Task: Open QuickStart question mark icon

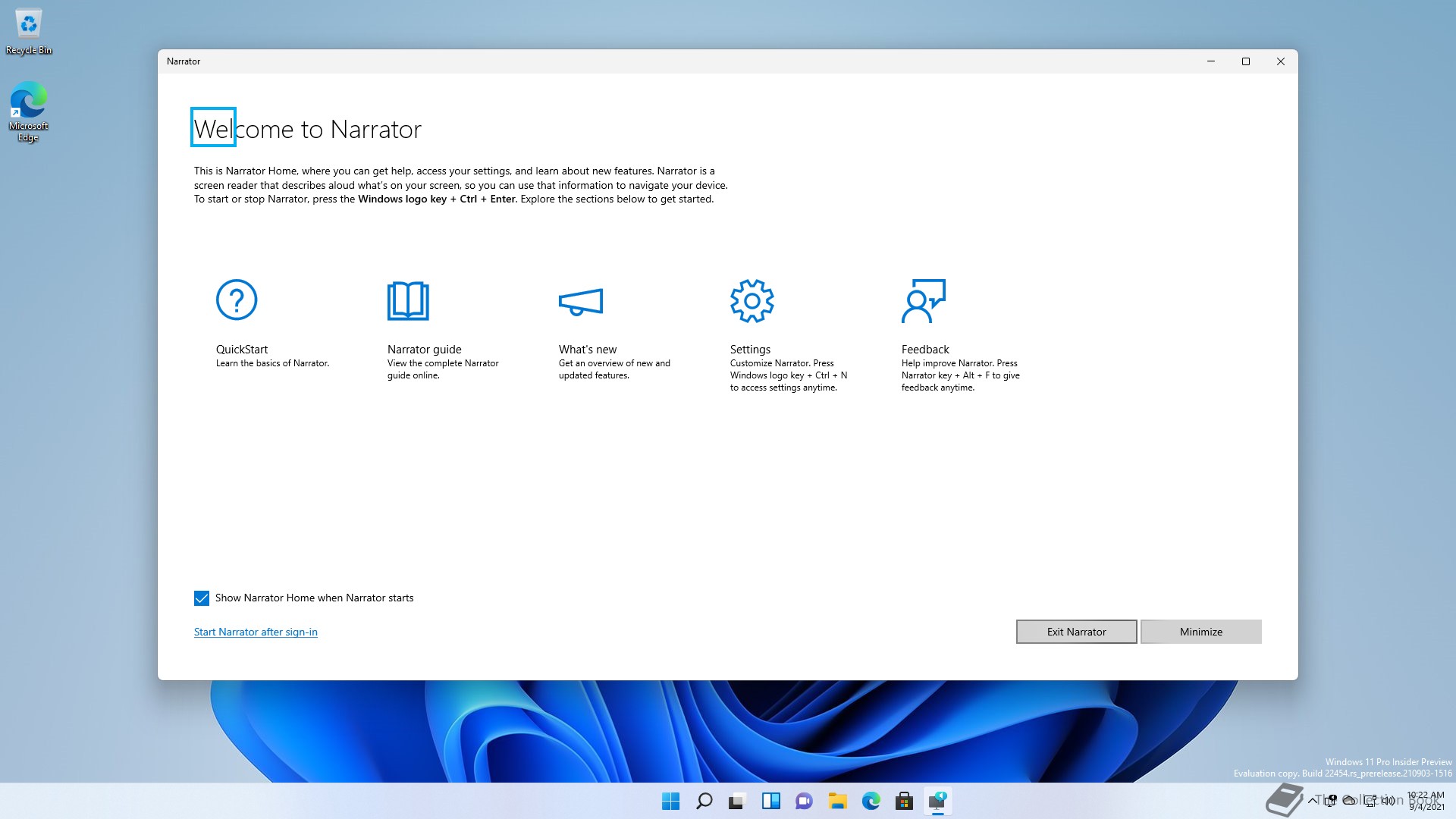Action: 237,300
